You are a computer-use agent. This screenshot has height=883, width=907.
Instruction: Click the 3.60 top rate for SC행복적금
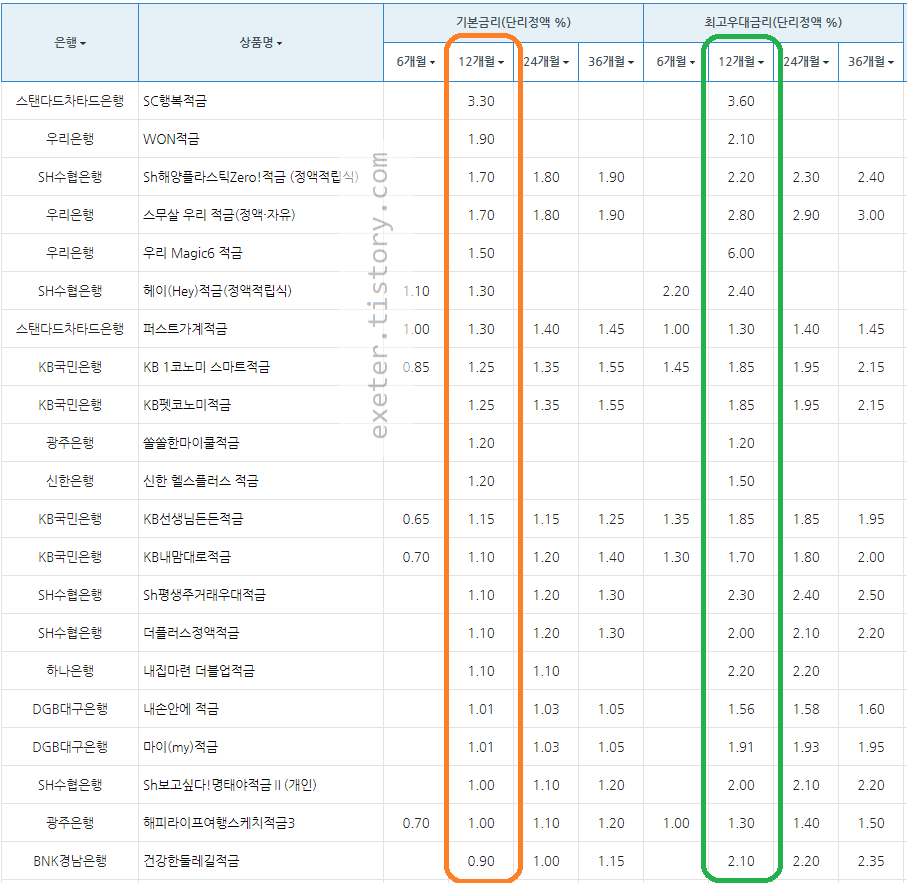point(741,101)
